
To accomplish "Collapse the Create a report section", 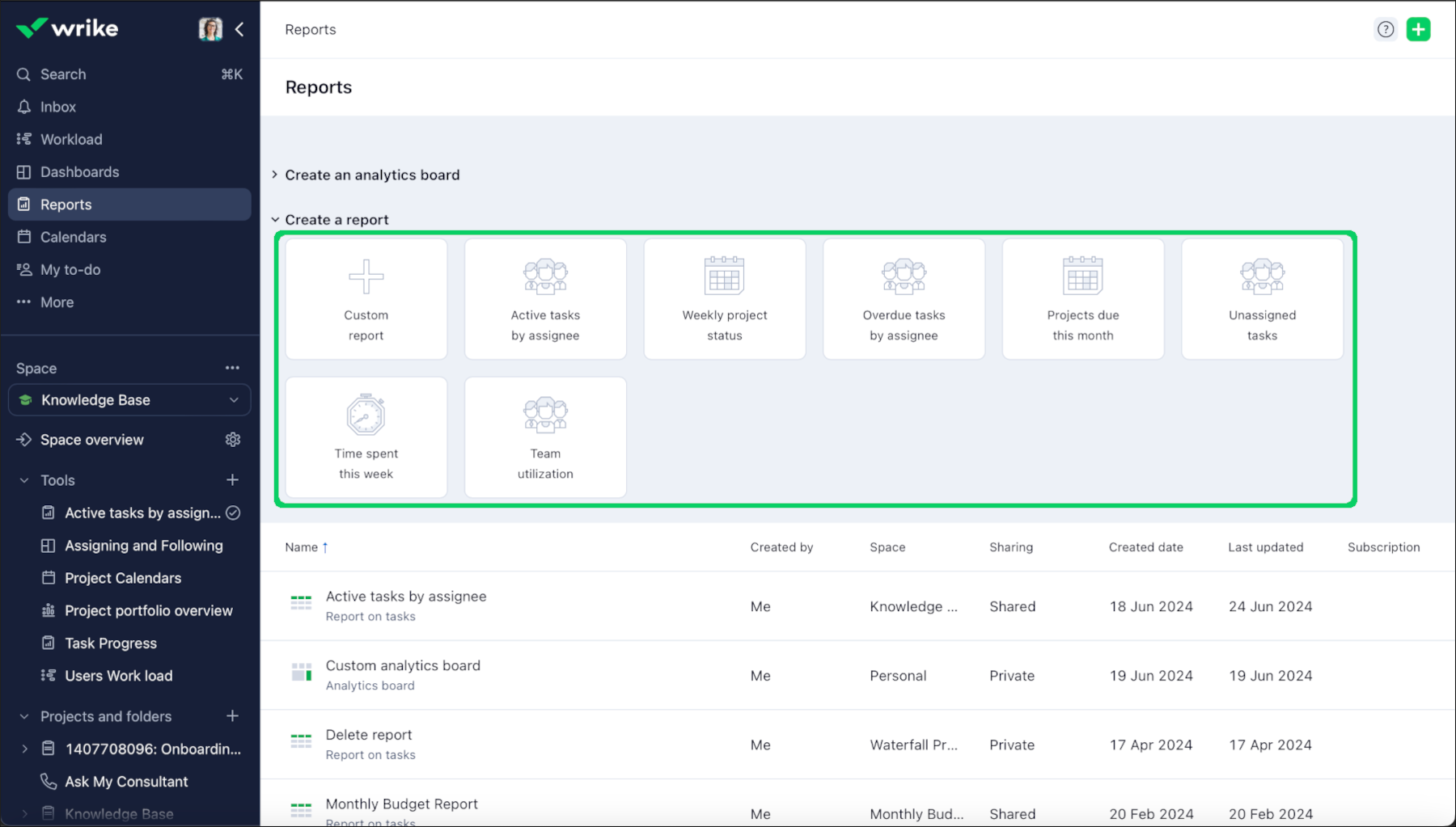I will click(x=275, y=220).
